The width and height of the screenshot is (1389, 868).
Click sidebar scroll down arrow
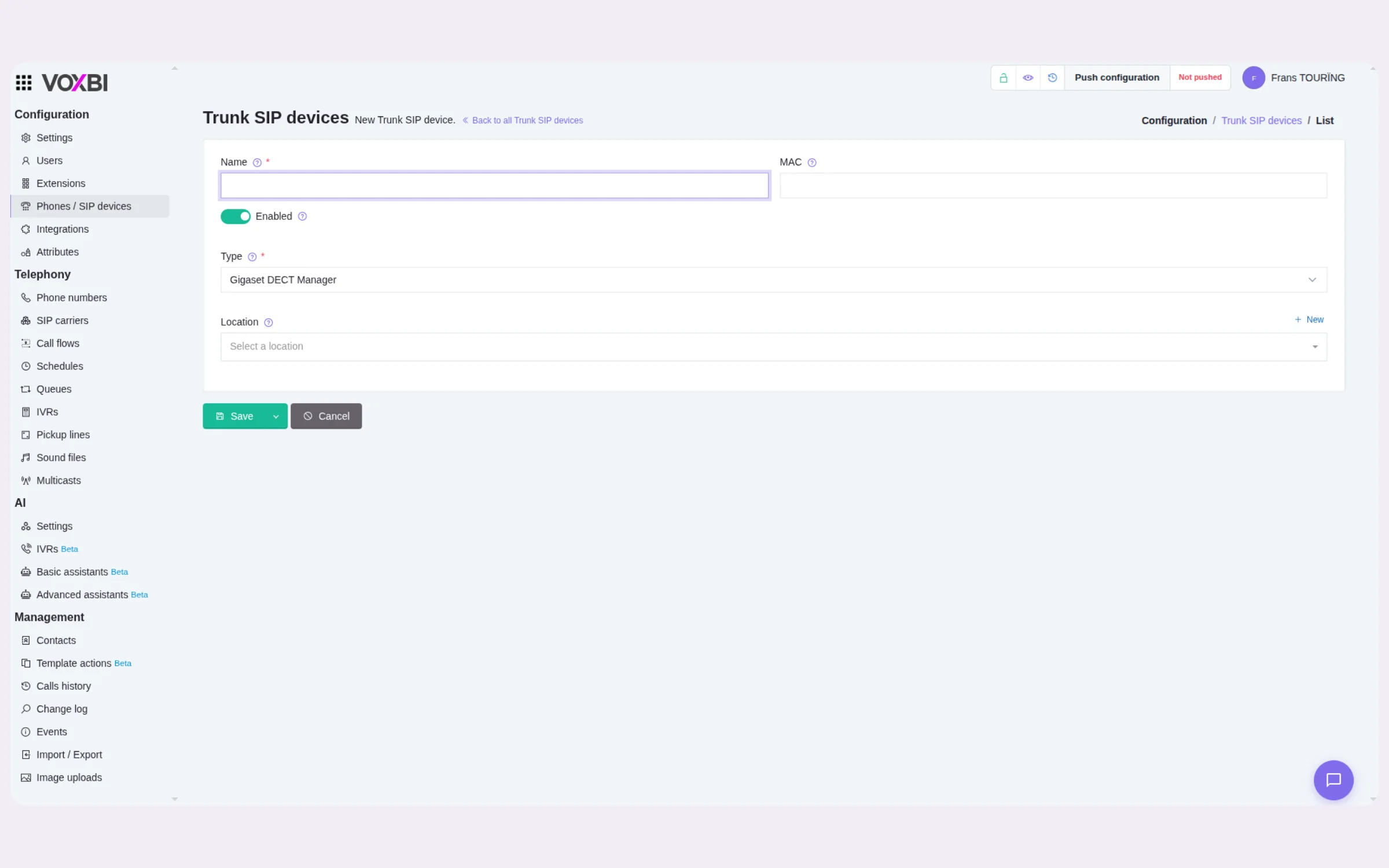(175, 799)
